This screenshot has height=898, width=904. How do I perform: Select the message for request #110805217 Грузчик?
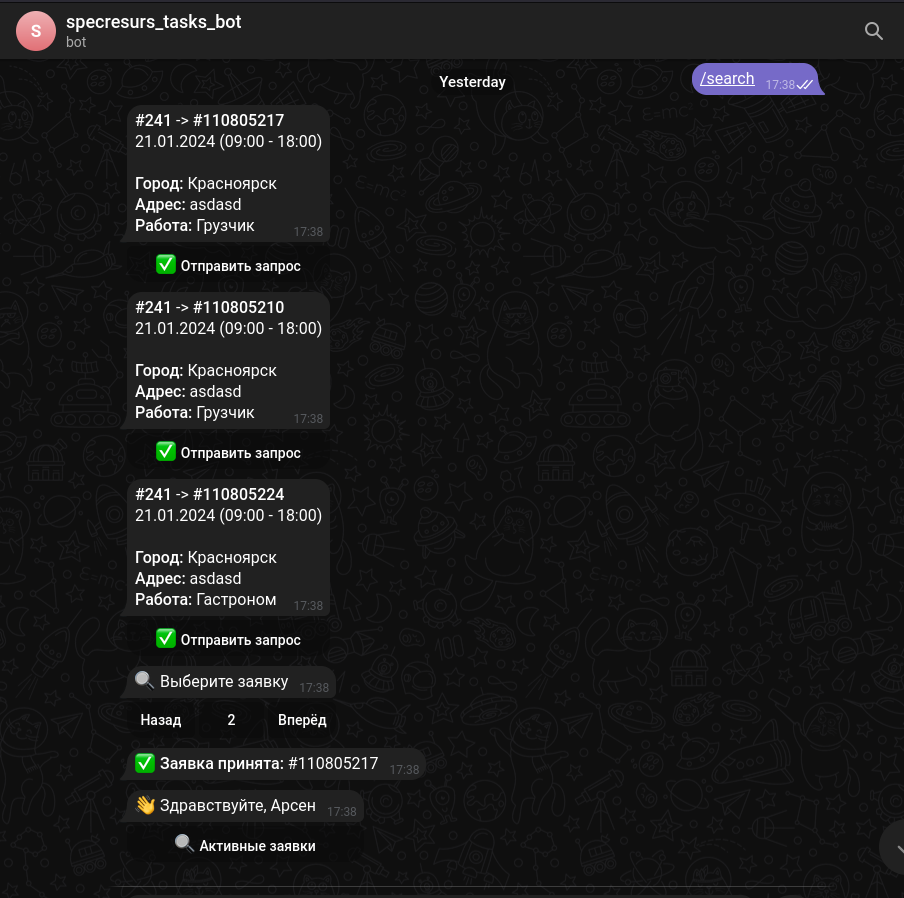point(228,173)
